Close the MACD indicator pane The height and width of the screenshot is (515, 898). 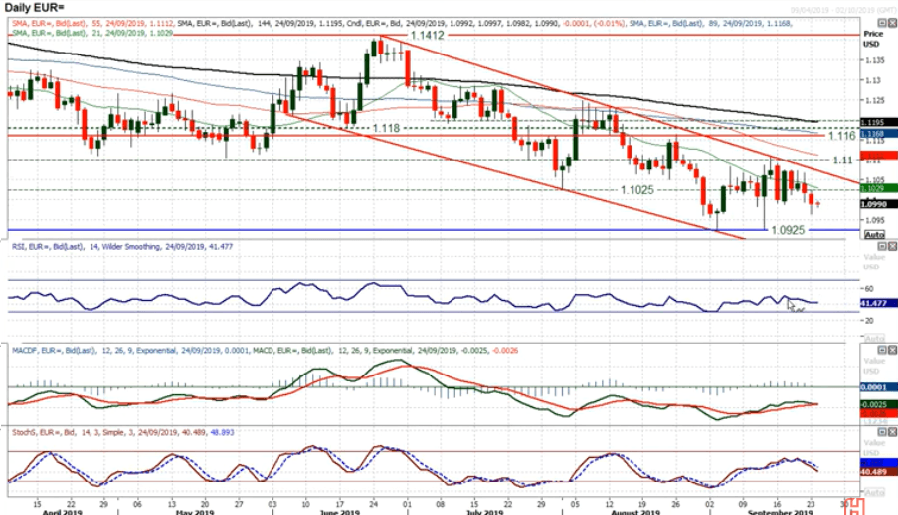point(891,352)
